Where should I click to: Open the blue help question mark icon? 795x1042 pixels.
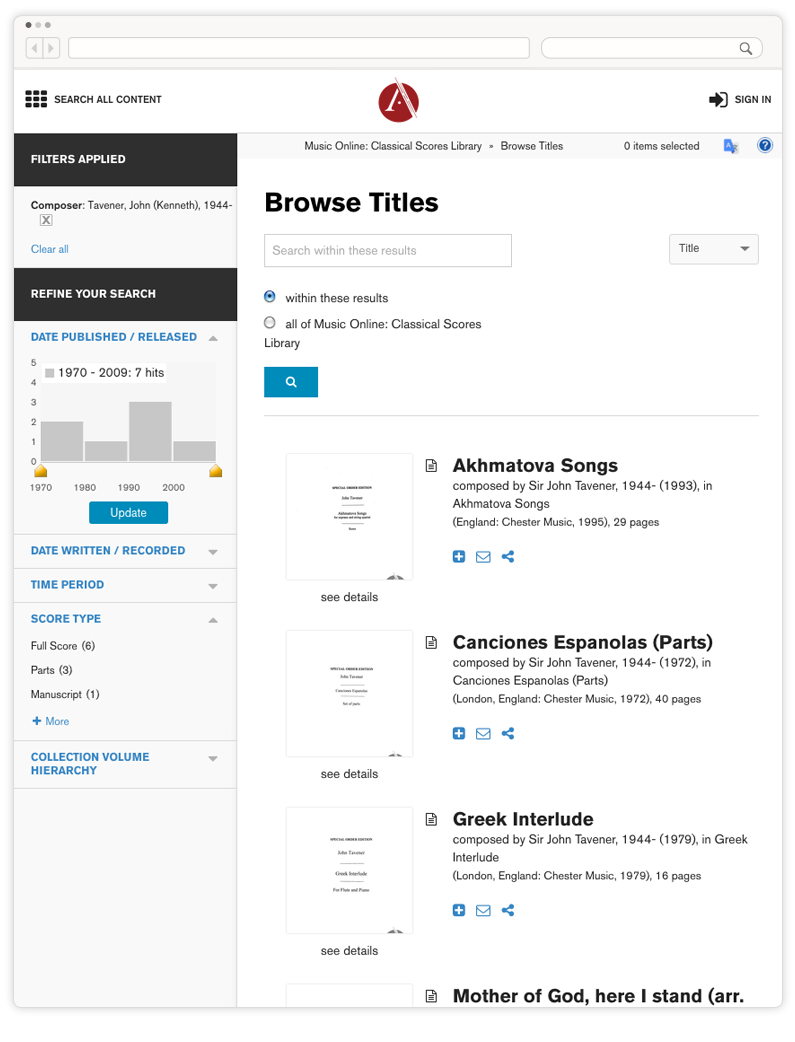(765, 146)
